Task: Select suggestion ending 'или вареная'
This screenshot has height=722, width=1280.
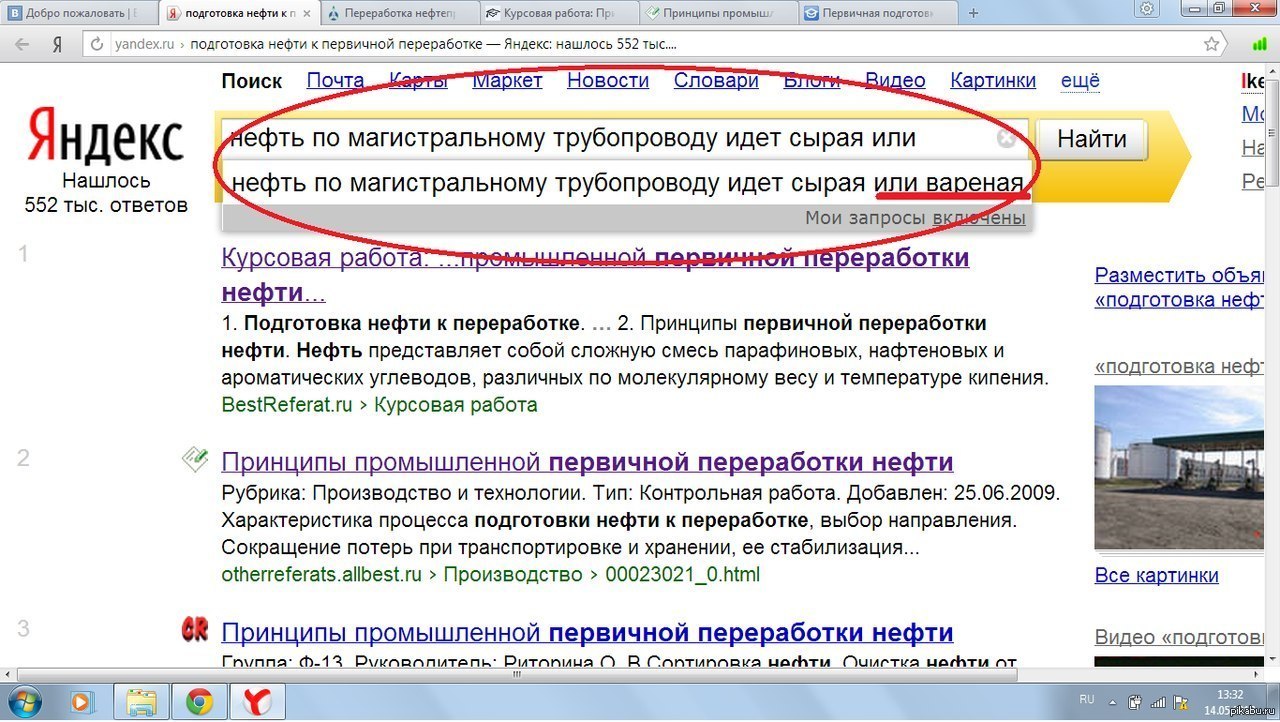Action: [627, 182]
